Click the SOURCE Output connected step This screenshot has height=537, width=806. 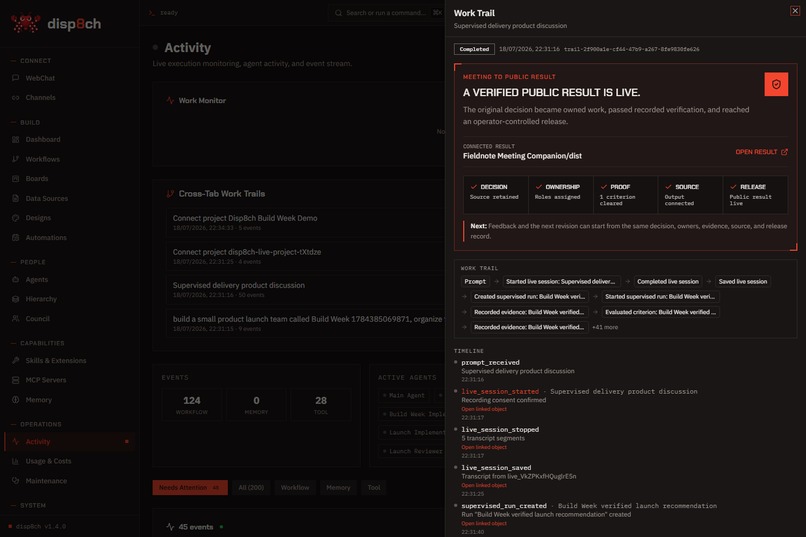690,195
